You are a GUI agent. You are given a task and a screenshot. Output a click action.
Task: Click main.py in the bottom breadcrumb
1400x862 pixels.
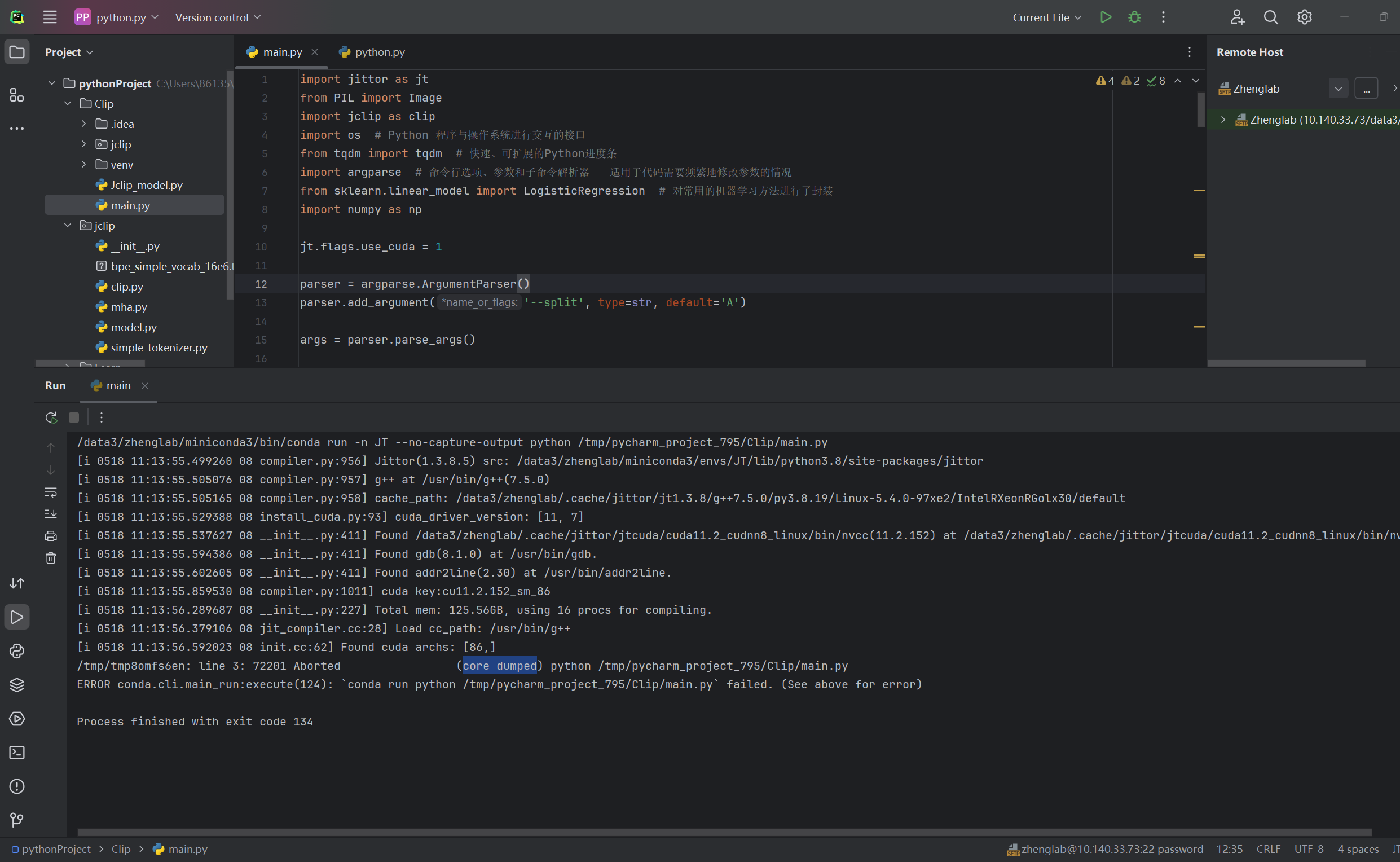(x=187, y=849)
